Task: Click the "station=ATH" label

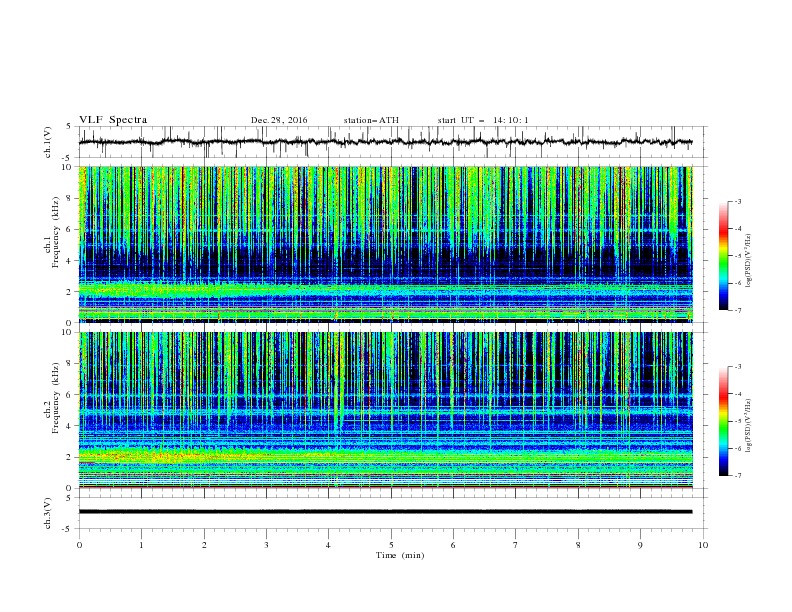Action: 371,120
